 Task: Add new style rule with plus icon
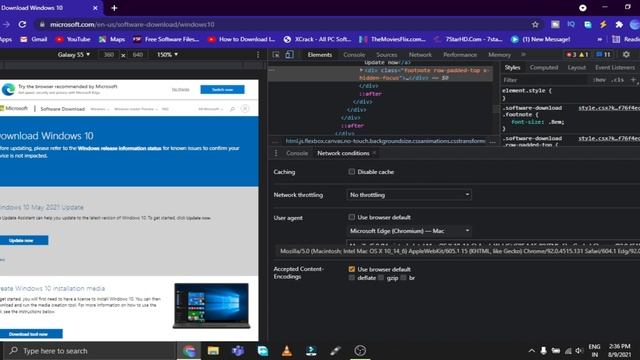[x=633, y=80]
